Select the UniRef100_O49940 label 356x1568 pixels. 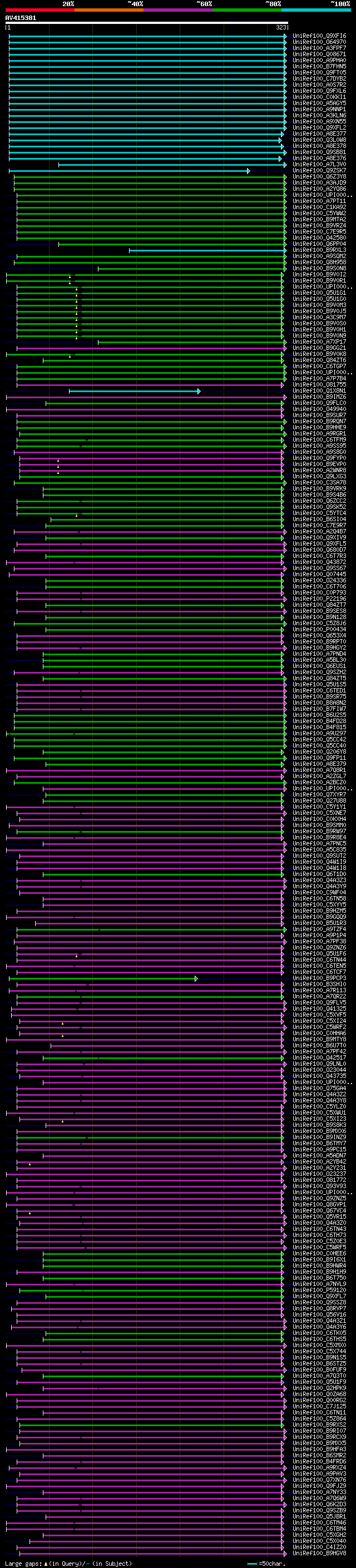(x=319, y=409)
